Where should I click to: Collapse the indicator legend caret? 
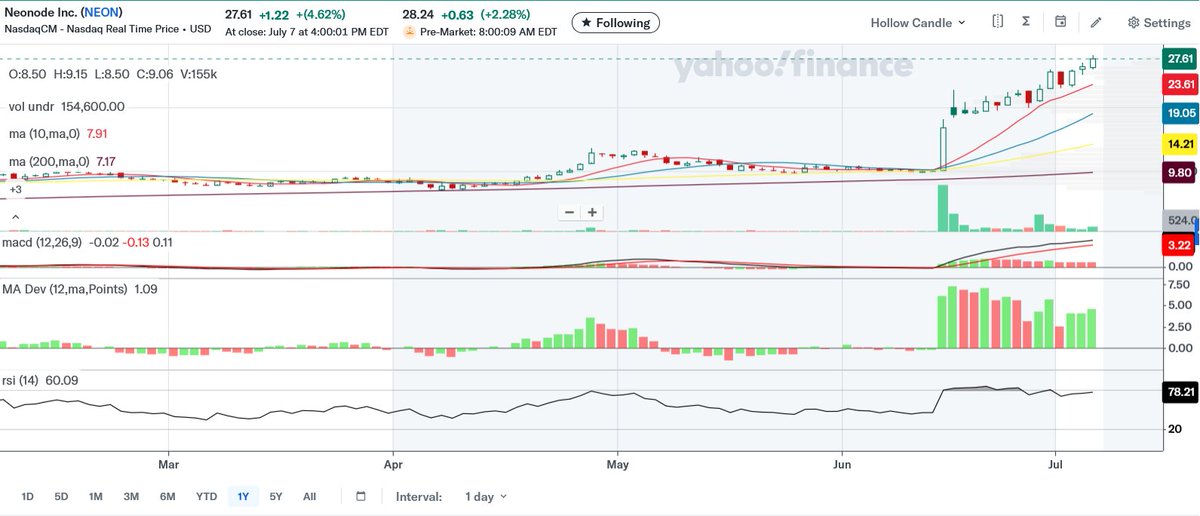[14, 216]
